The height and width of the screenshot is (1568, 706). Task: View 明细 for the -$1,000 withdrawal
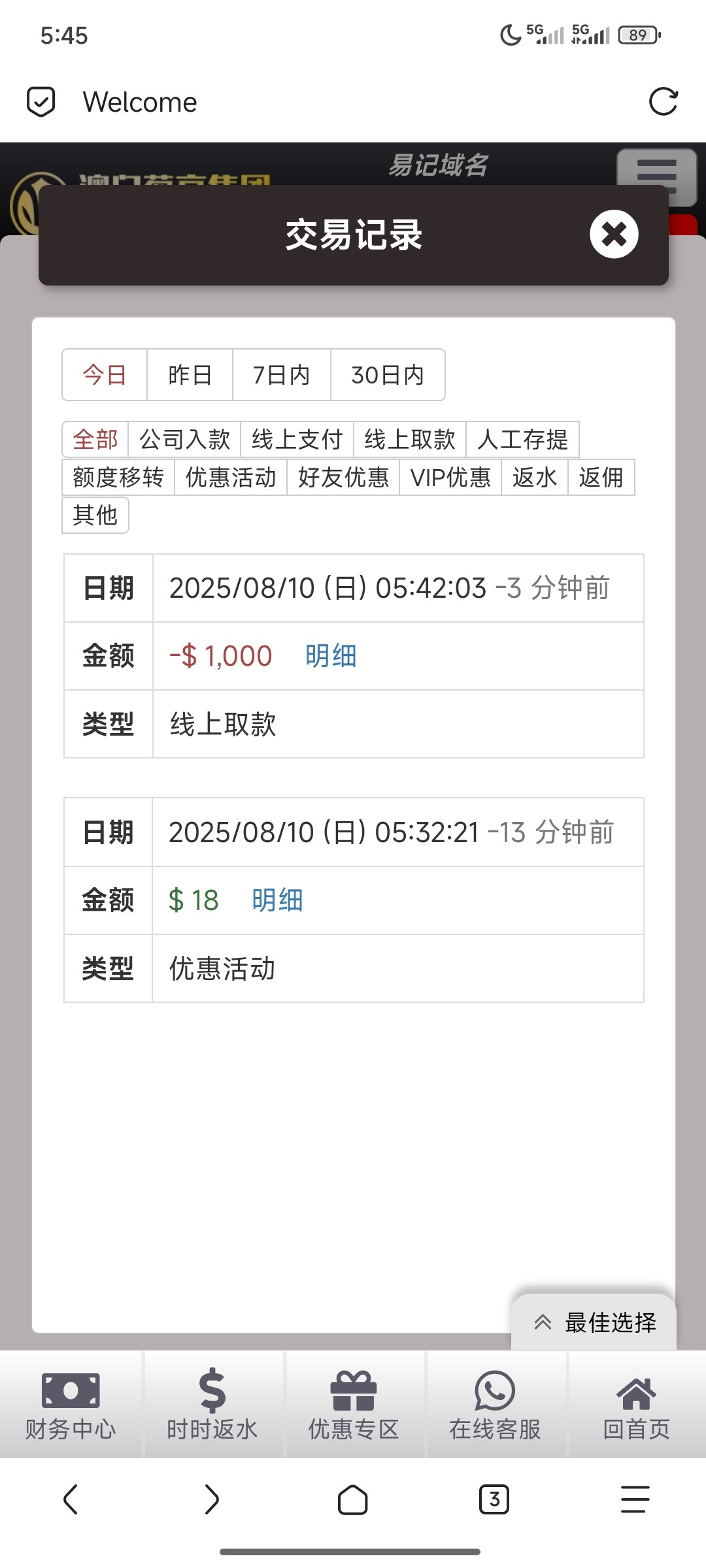(331, 656)
